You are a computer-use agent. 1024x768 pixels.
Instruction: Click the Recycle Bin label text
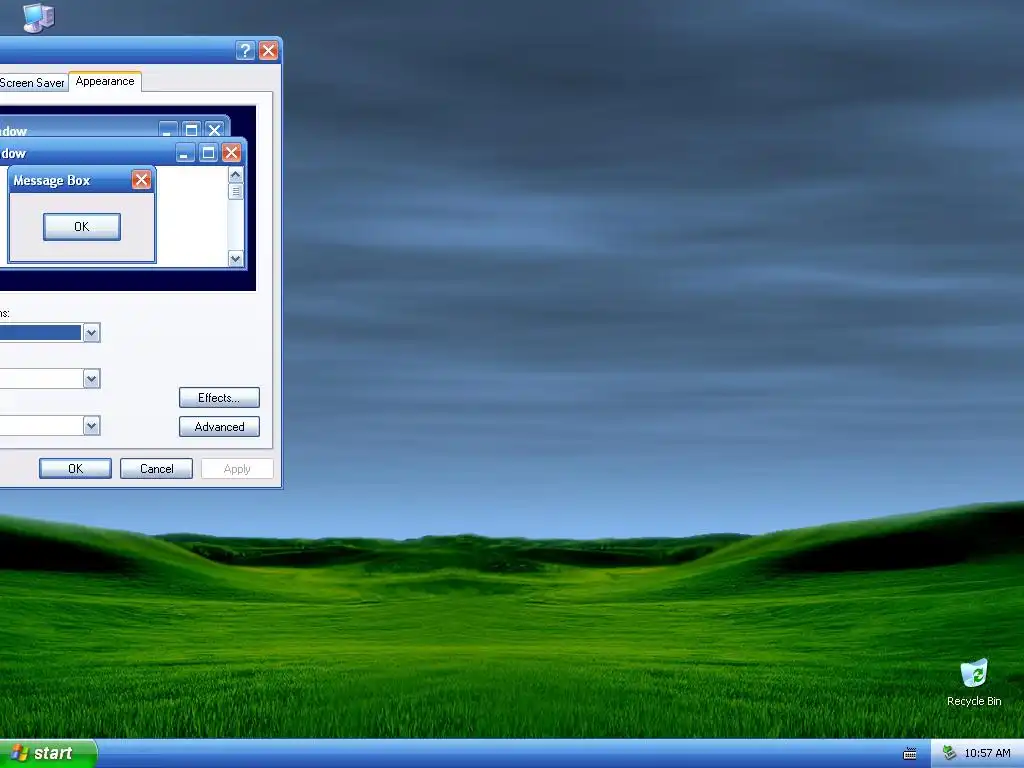974,701
